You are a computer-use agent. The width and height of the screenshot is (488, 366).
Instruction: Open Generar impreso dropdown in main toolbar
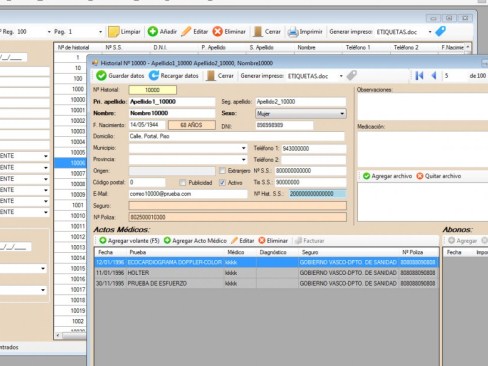click(430, 32)
